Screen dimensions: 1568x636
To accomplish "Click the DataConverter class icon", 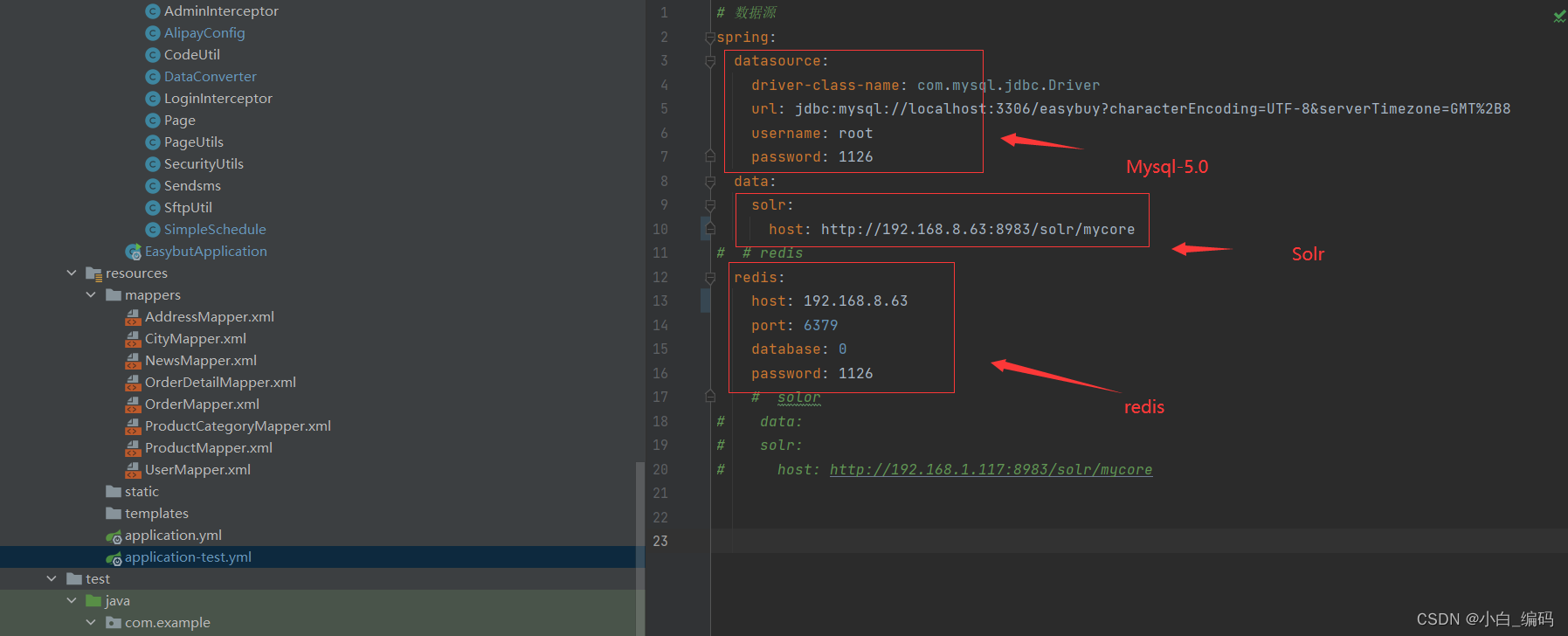I will 153,77.
